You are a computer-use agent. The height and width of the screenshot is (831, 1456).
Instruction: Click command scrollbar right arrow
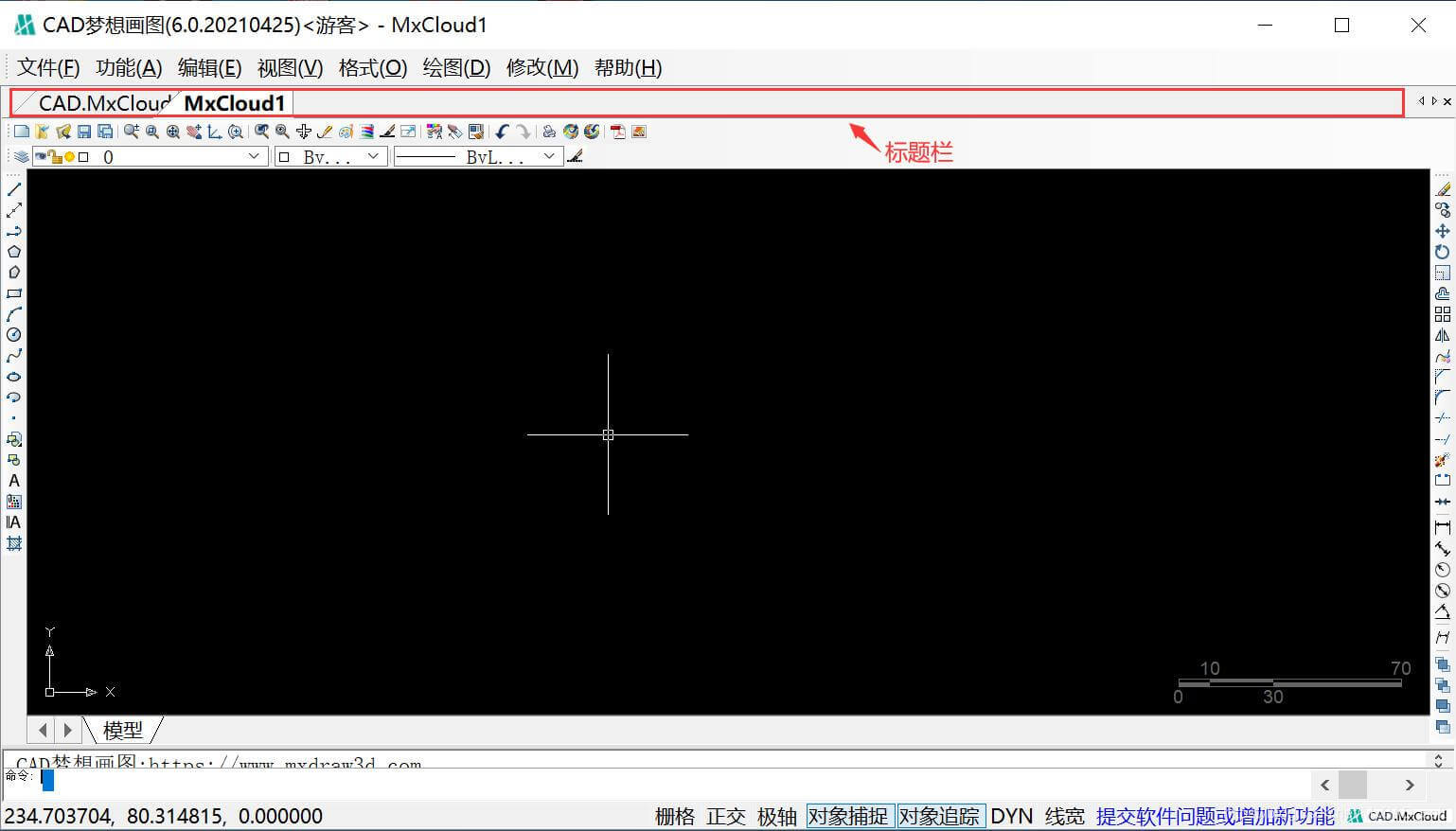tap(1410, 785)
